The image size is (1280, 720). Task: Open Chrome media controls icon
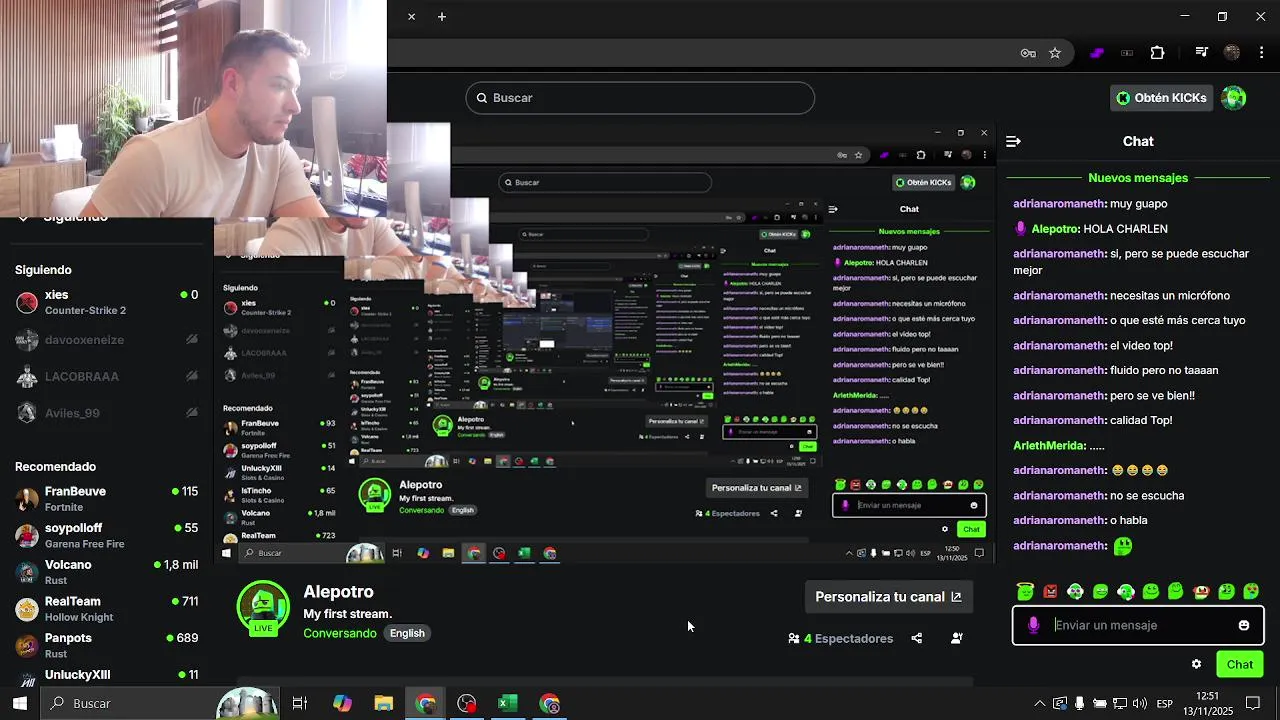1202,53
